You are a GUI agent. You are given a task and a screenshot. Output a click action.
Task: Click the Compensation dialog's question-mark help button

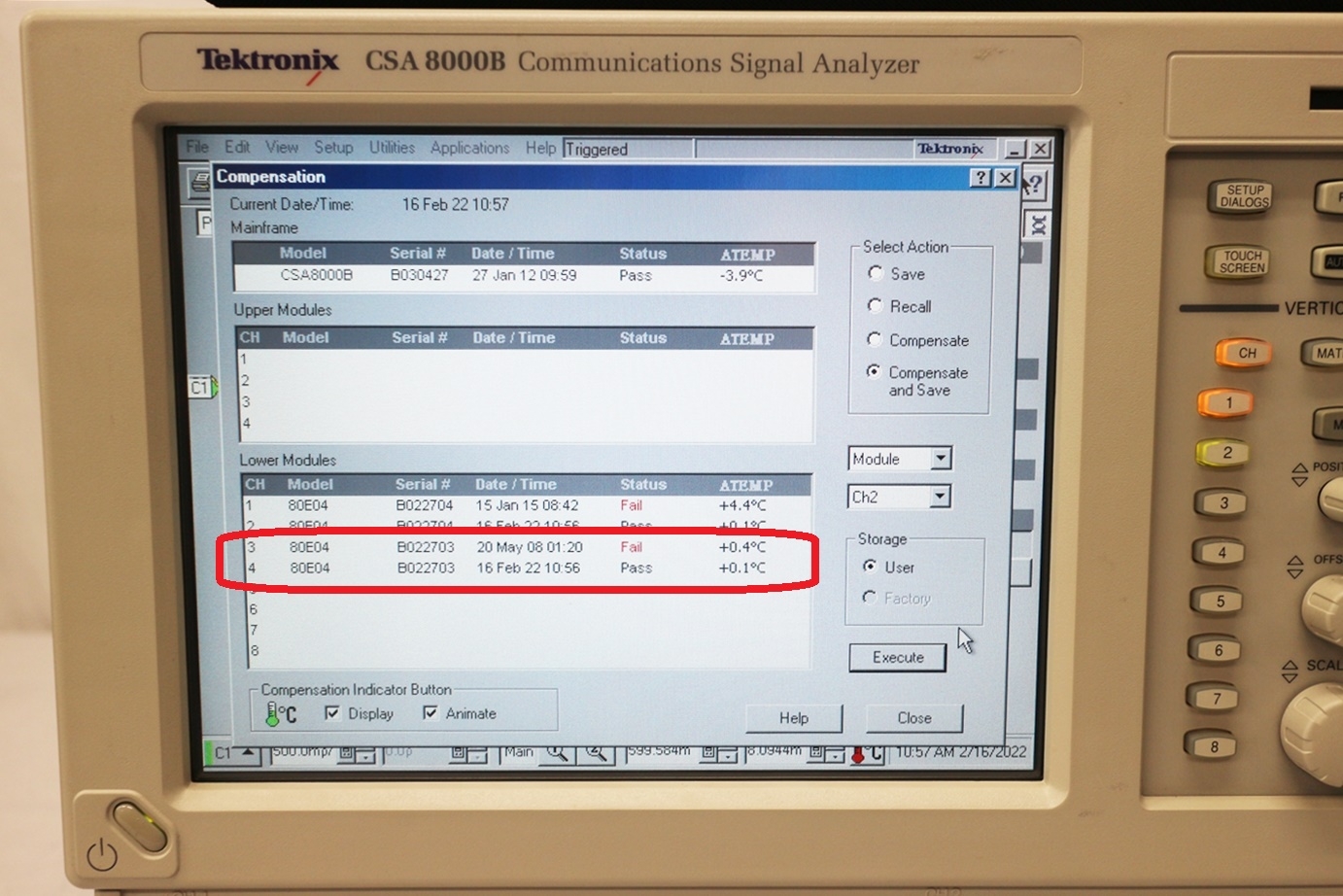click(x=981, y=177)
